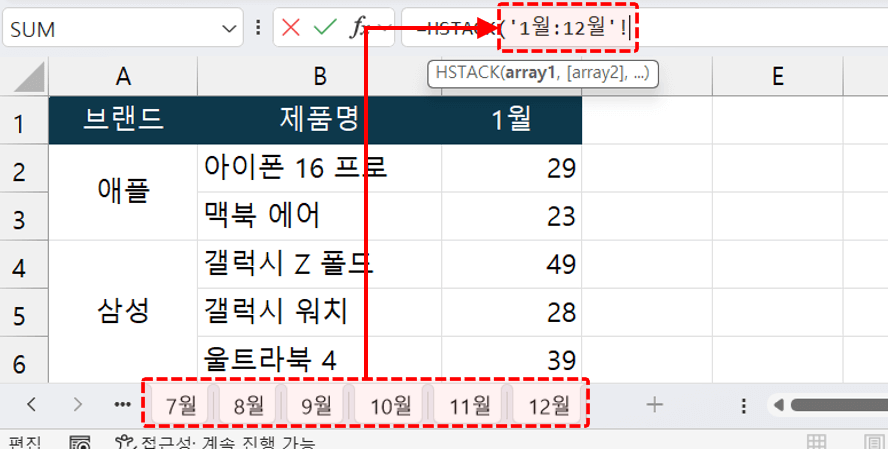Image resolution: width=888 pixels, height=452 pixels.
Task: Switch to Normal view icon in status bar
Action: click(x=816, y=443)
